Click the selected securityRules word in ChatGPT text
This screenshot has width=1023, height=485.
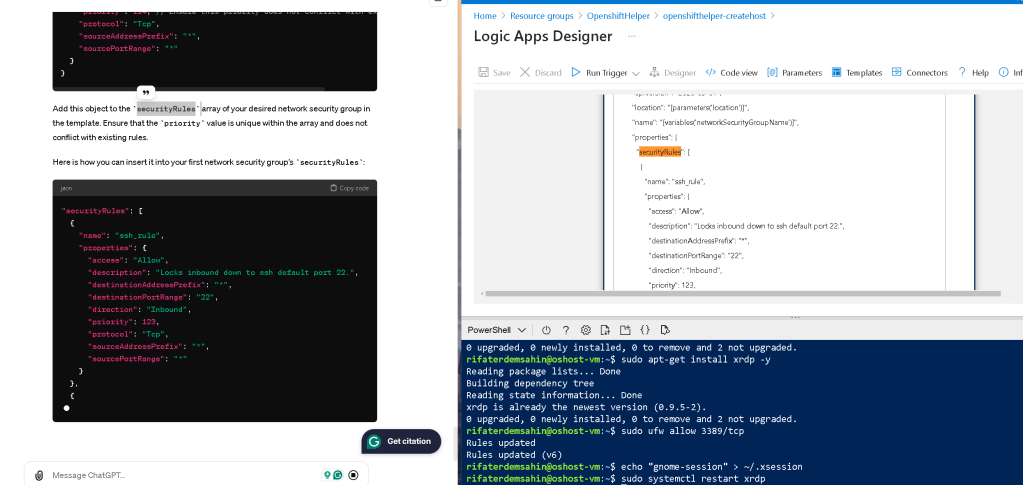coord(166,108)
